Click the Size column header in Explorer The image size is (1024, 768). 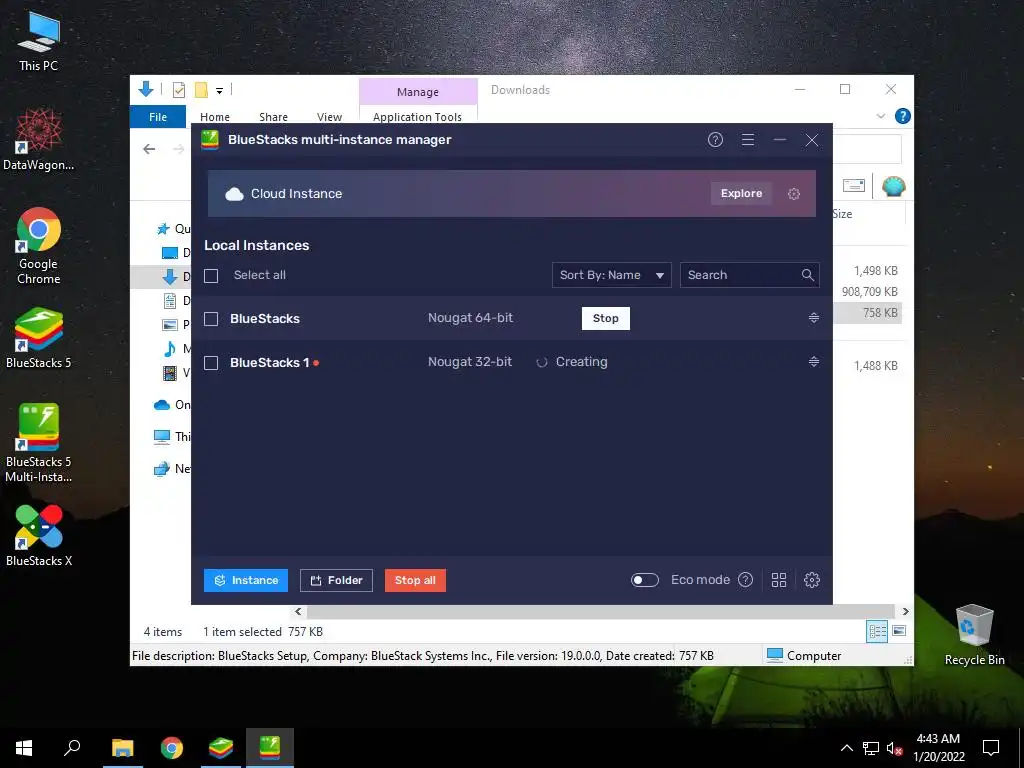point(842,214)
